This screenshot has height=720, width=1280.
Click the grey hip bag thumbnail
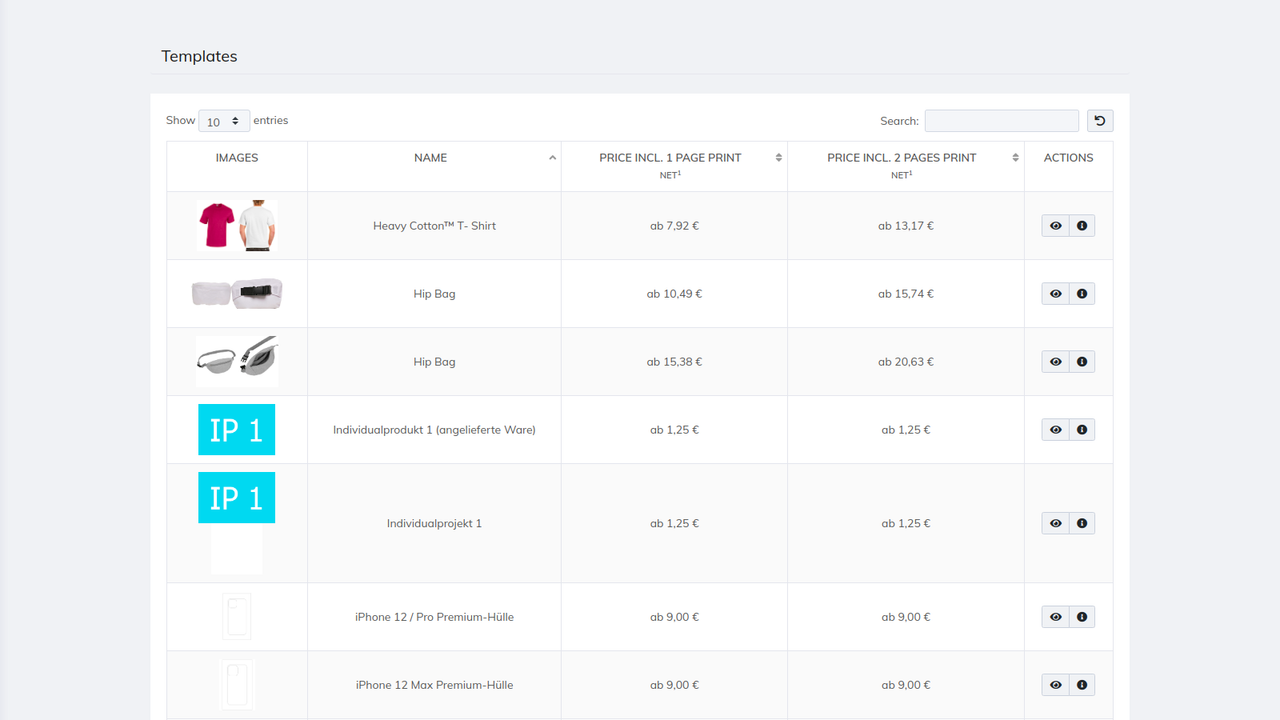[237, 361]
